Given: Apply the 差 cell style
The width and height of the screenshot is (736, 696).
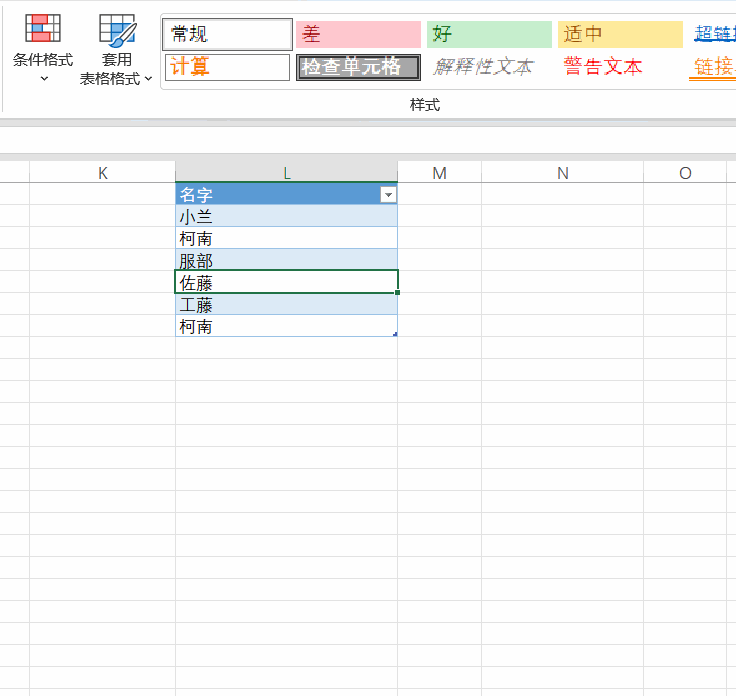Looking at the screenshot, I should pos(358,35).
